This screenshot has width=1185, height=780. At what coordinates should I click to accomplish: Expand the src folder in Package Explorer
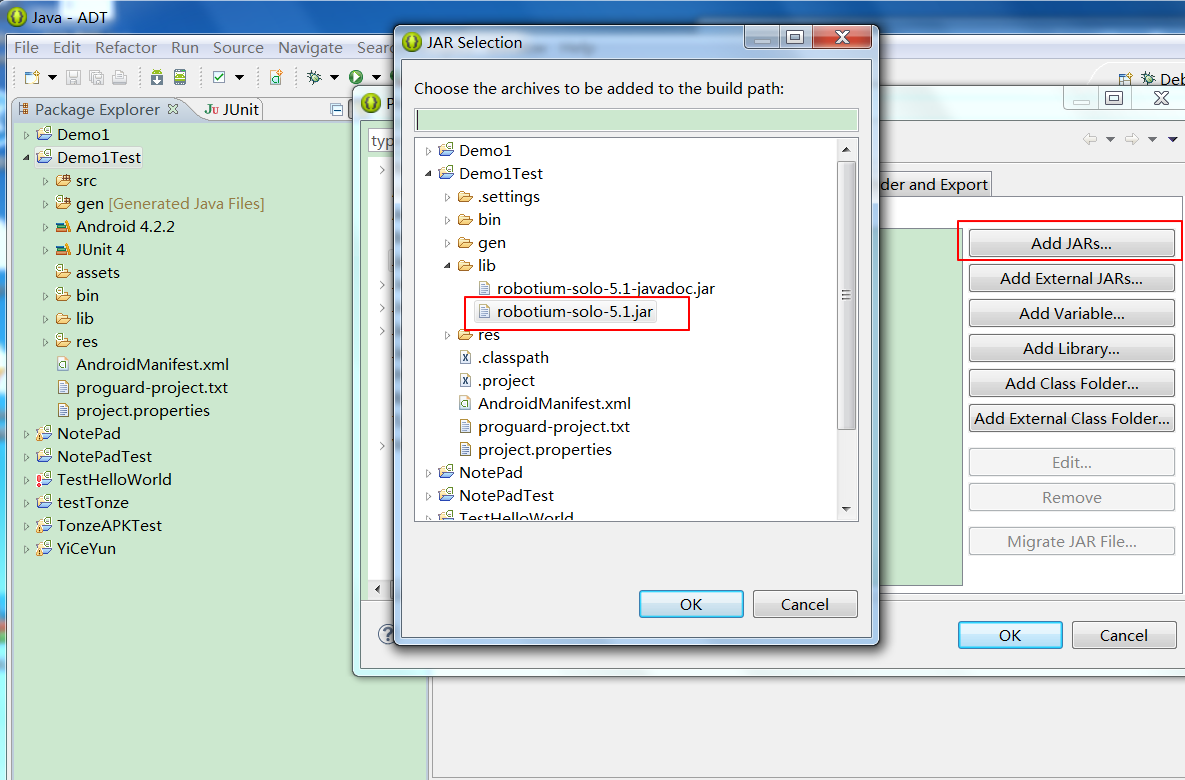(46, 181)
